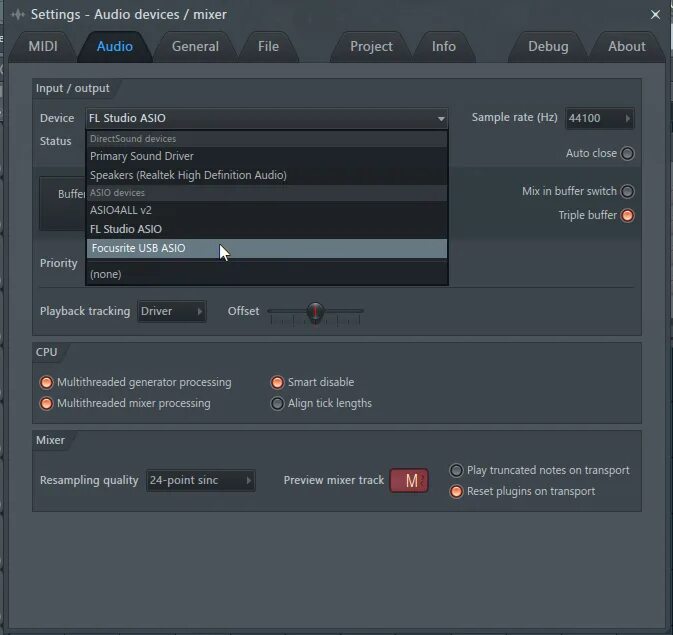
Task: Open the Sample rate 44100 dropdown
Action: tap(599, 118)
